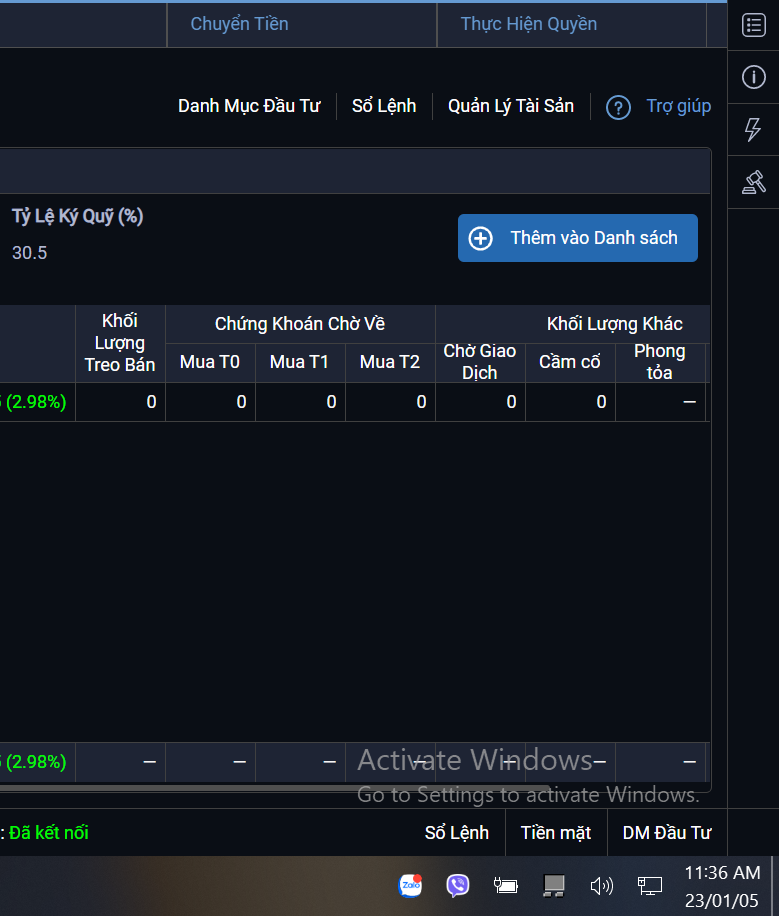The width and height of the screenshot is (779, 916).
Task: Click the green (2.98%) value in data row
Action: 35,402
